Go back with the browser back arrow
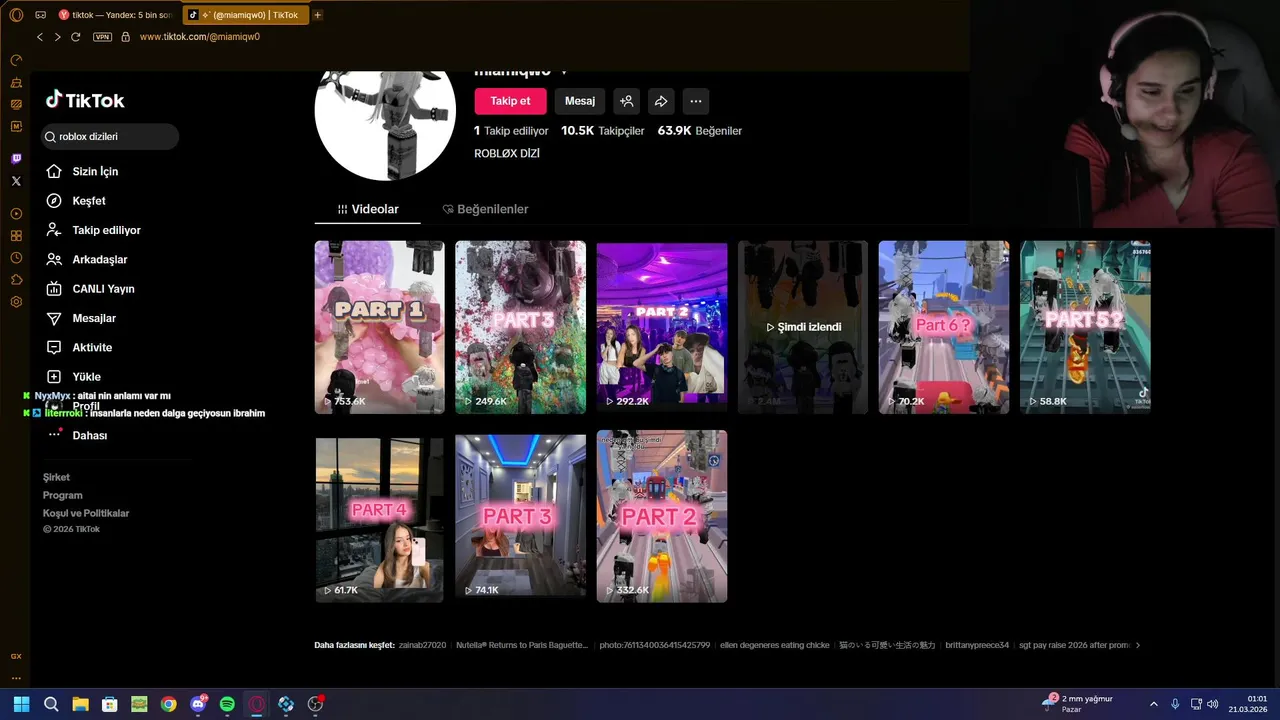The image size is (1280, 720). [x=40, y=37]
